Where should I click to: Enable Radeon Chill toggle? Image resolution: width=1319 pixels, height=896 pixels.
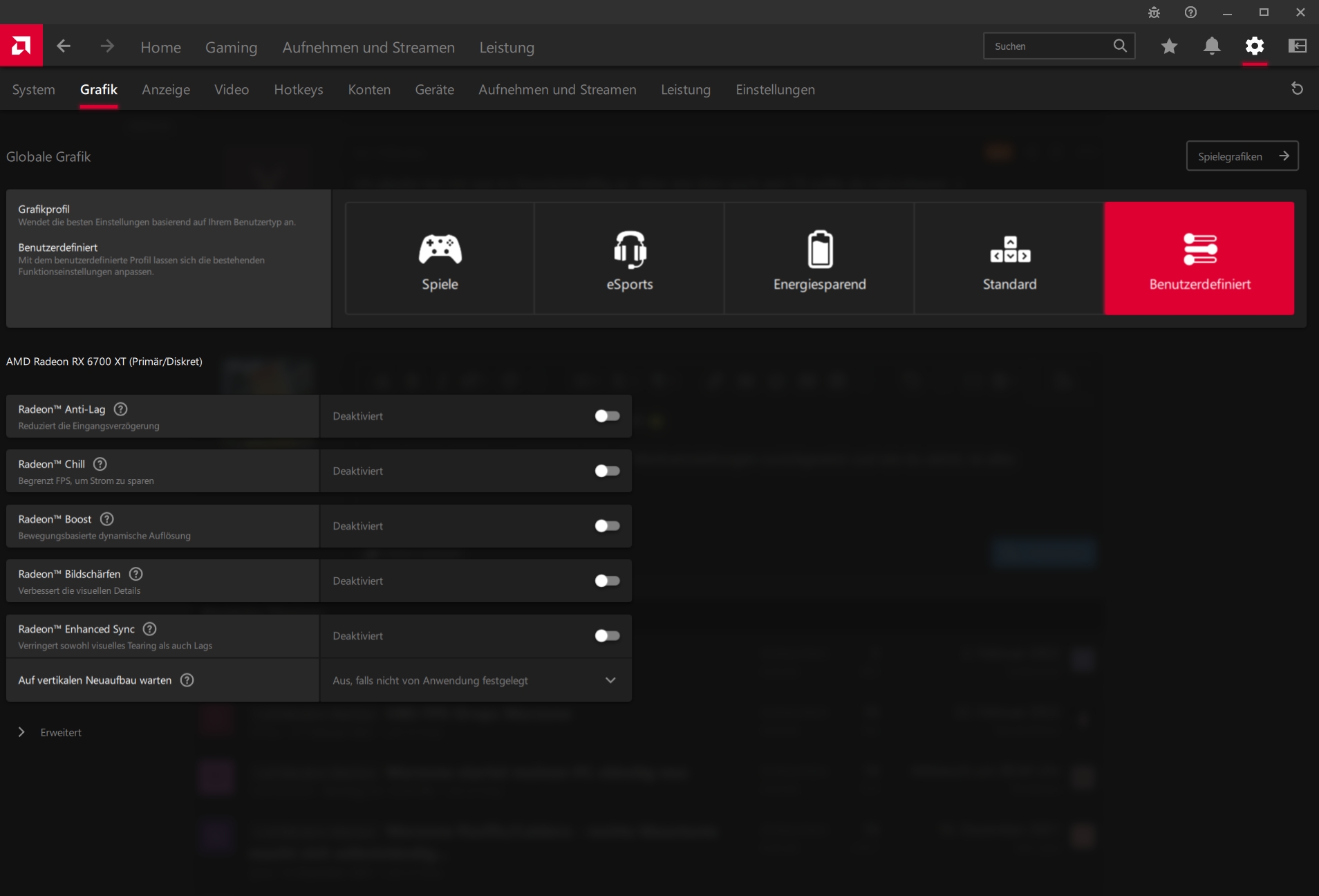pos(607,471)
